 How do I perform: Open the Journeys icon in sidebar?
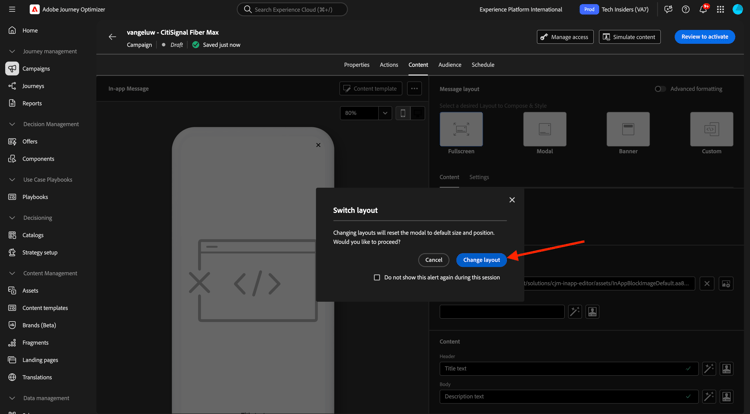pyautogui.click(x=12, y=86)
